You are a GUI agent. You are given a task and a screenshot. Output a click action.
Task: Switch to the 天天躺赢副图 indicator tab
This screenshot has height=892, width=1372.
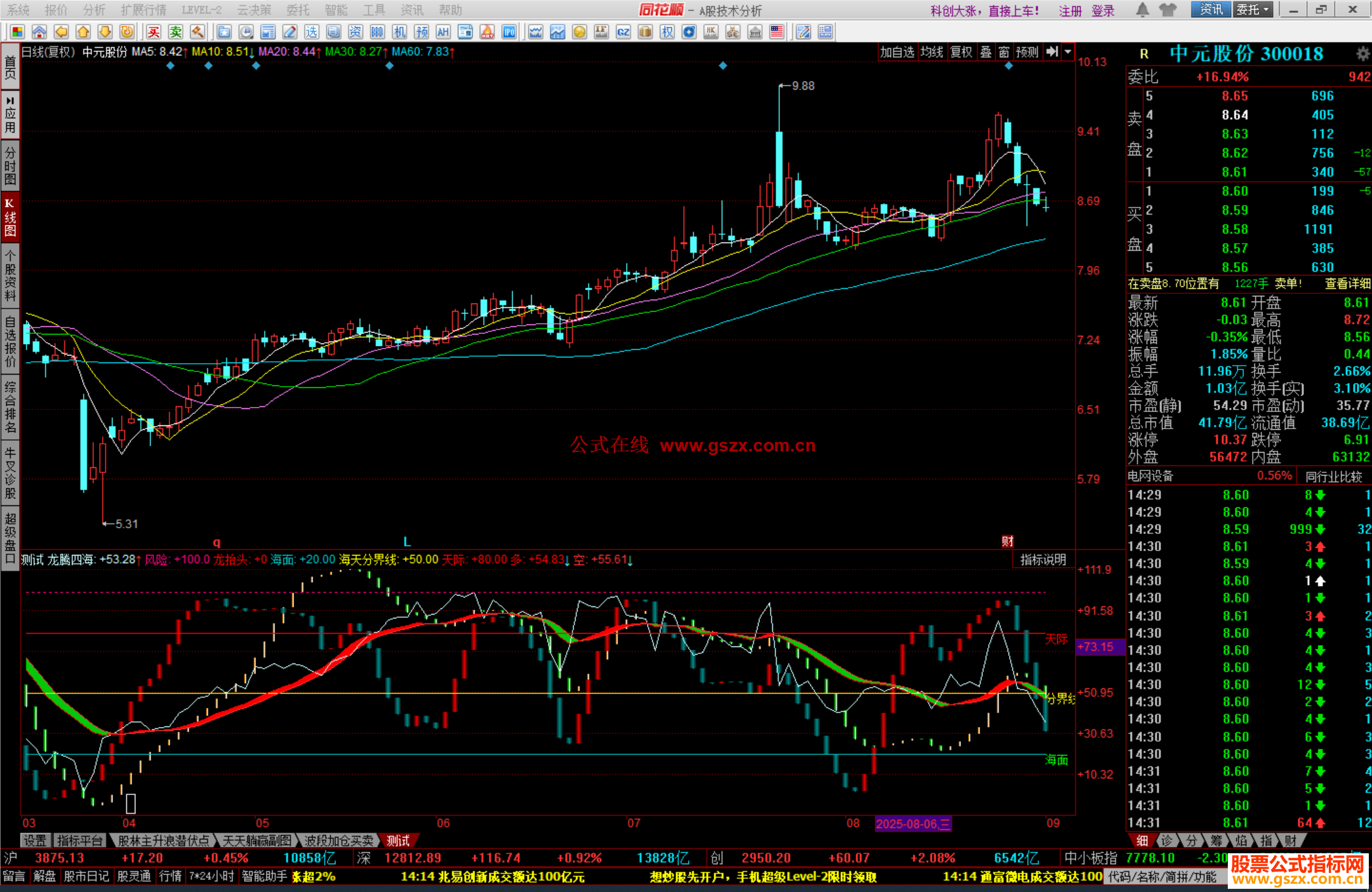point(257,841)
